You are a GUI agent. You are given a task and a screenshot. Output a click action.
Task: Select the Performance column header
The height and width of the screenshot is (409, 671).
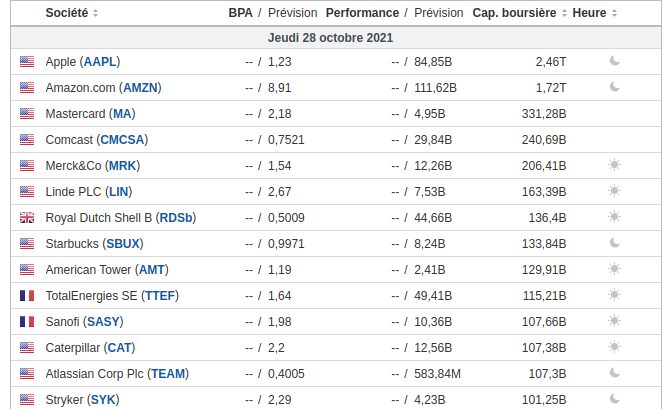point(362,13)
